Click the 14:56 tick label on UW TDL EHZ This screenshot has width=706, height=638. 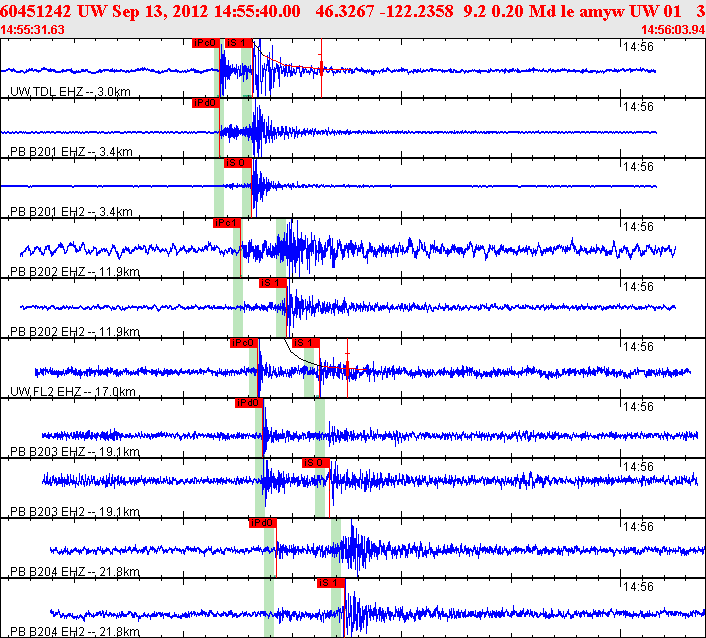coord(638,47)
